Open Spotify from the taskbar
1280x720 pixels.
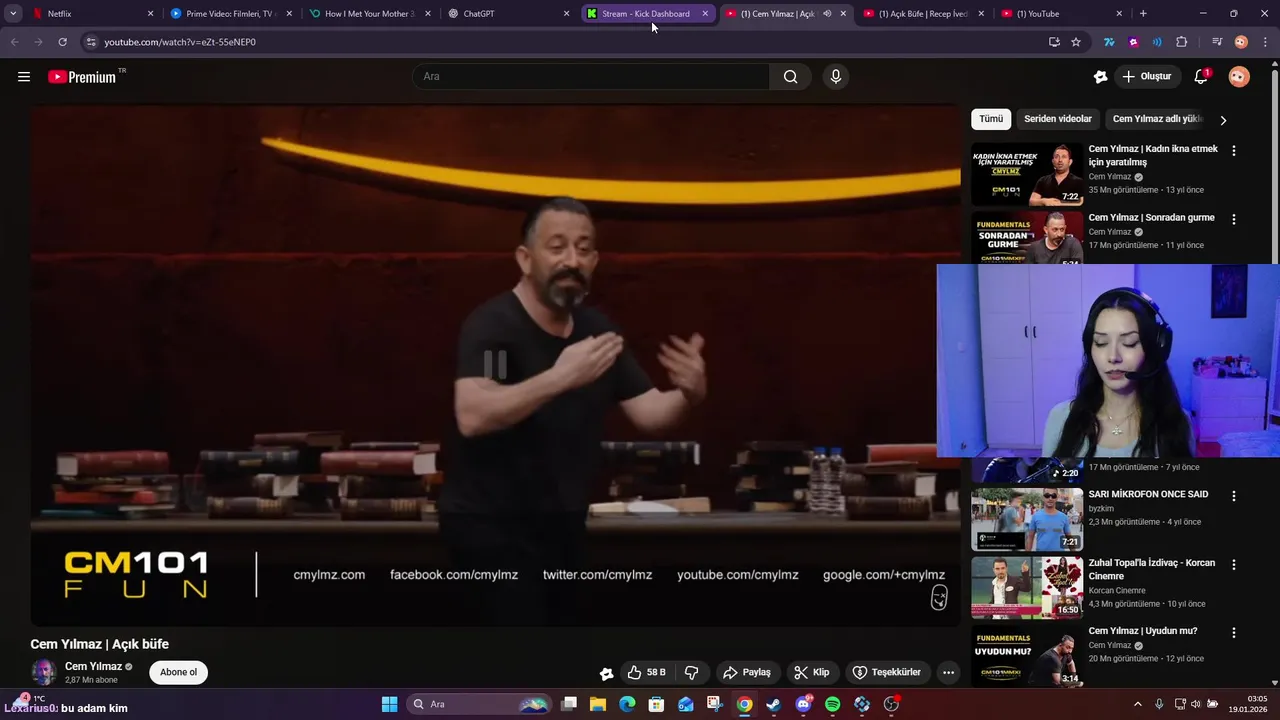coord(832,704)
